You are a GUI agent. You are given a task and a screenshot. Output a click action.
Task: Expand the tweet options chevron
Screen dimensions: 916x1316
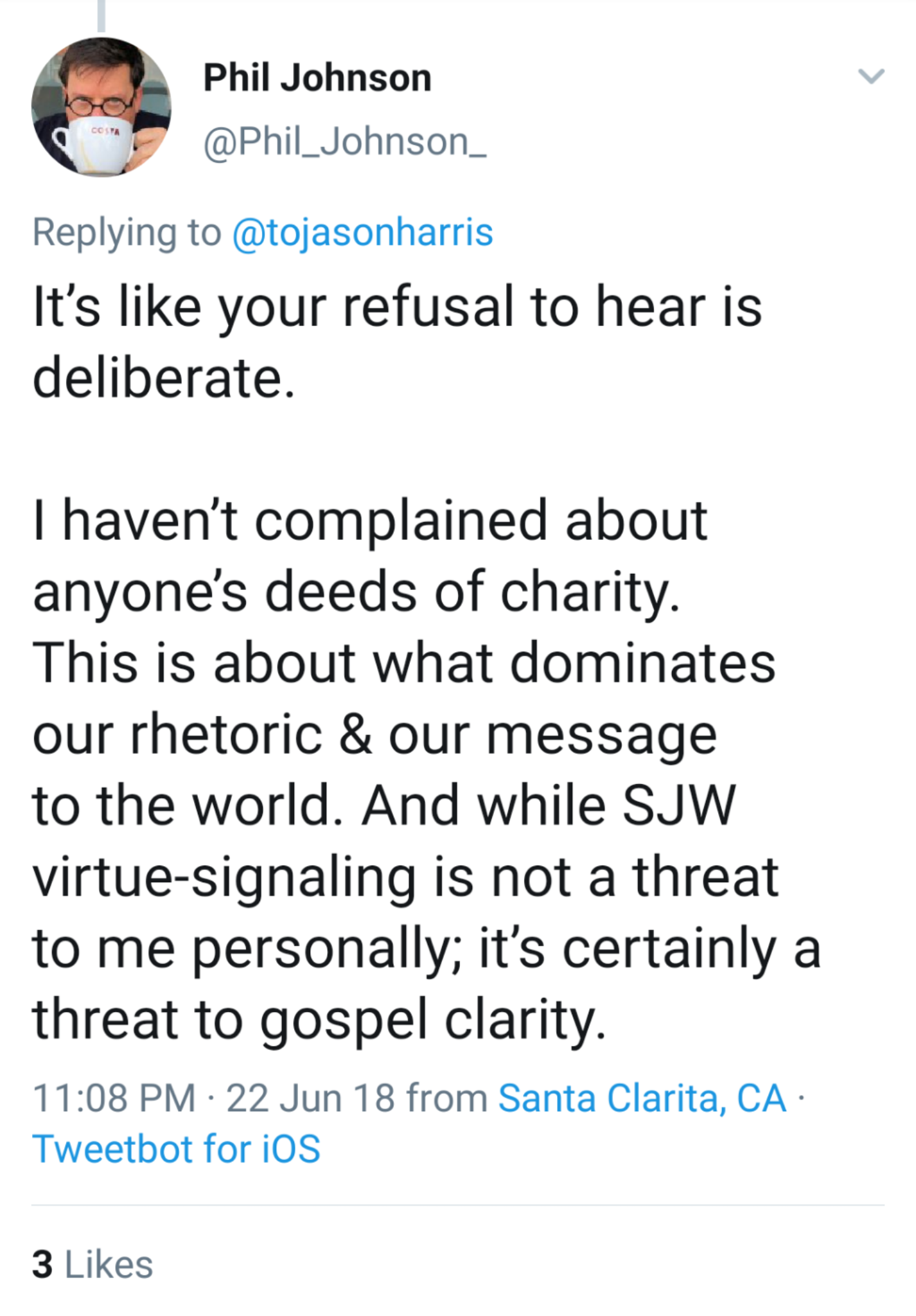point(871,76)
